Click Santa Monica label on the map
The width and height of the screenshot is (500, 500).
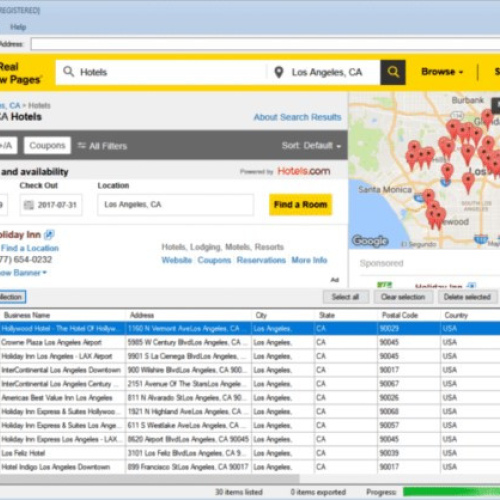pos(385,190)
